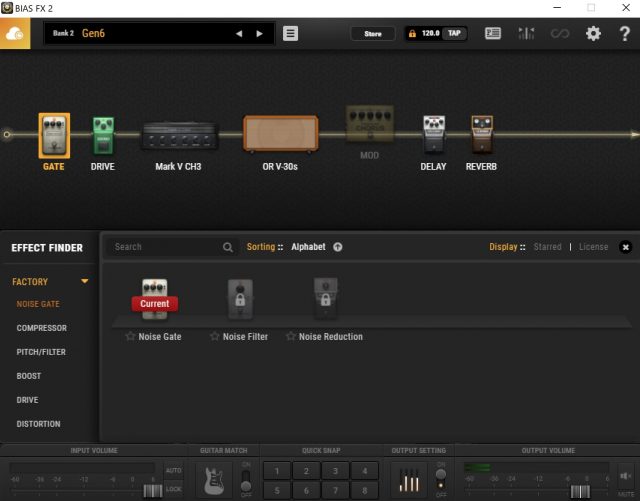Open the setlist view icon

point(493,33)
